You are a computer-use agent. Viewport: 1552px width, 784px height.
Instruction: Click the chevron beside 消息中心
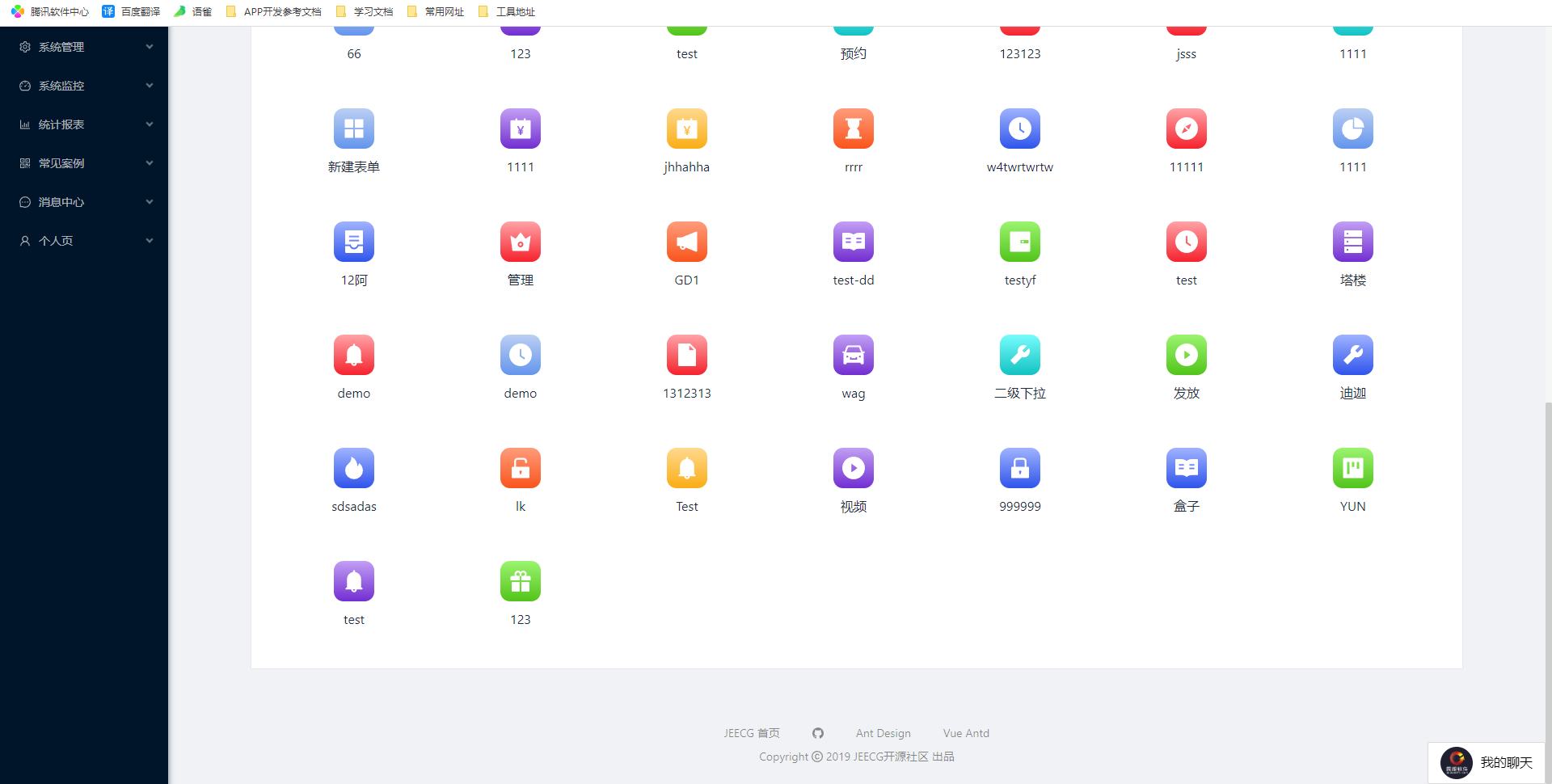pyautogui.click(x=150, y=202)
